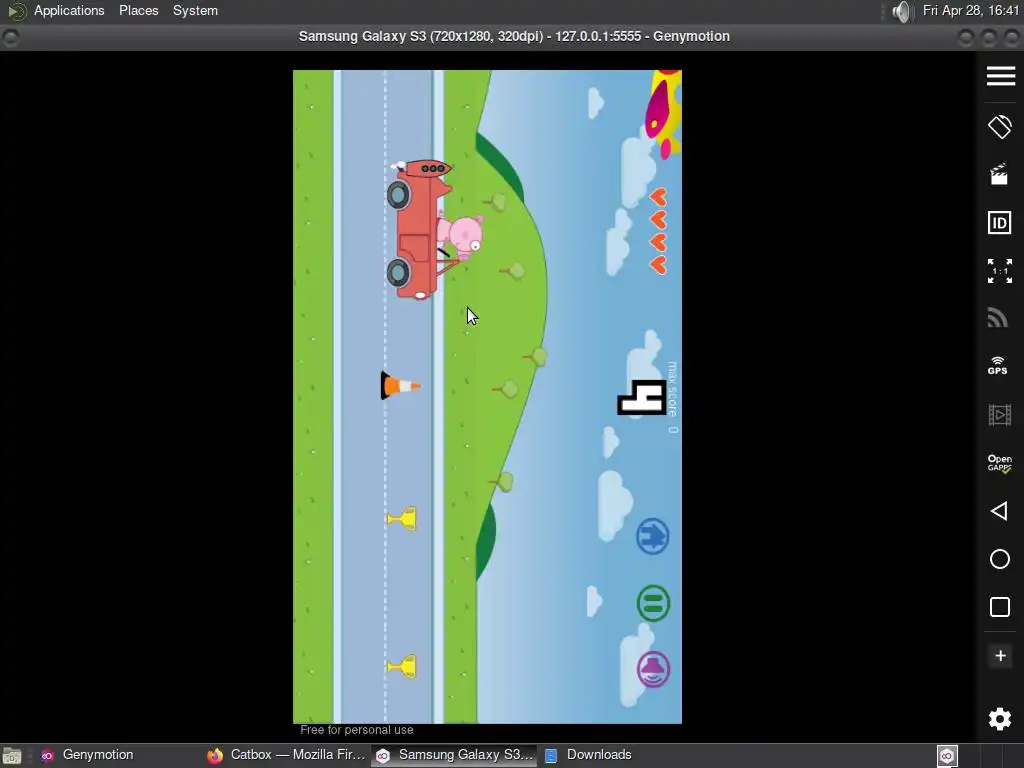The height and width of the screenshot is (768, 1024).
Task: Open the Applications menu
Action: click(x=69, y=10)
